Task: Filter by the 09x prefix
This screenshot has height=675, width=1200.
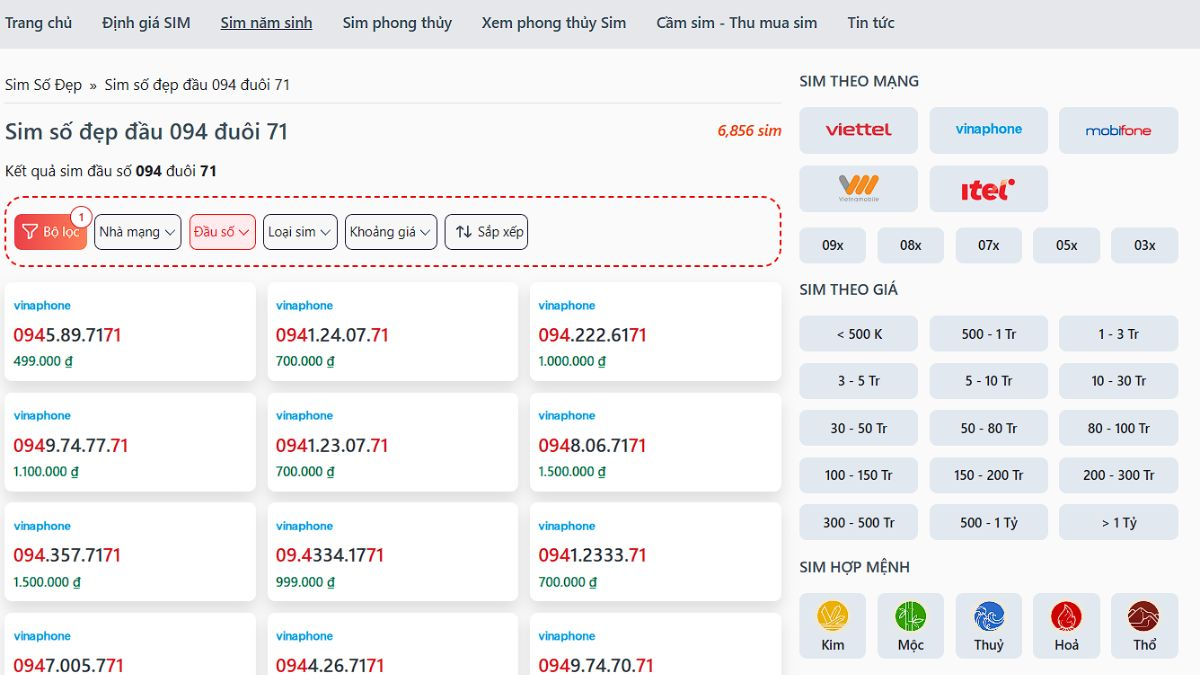Action: coord(833,245)
